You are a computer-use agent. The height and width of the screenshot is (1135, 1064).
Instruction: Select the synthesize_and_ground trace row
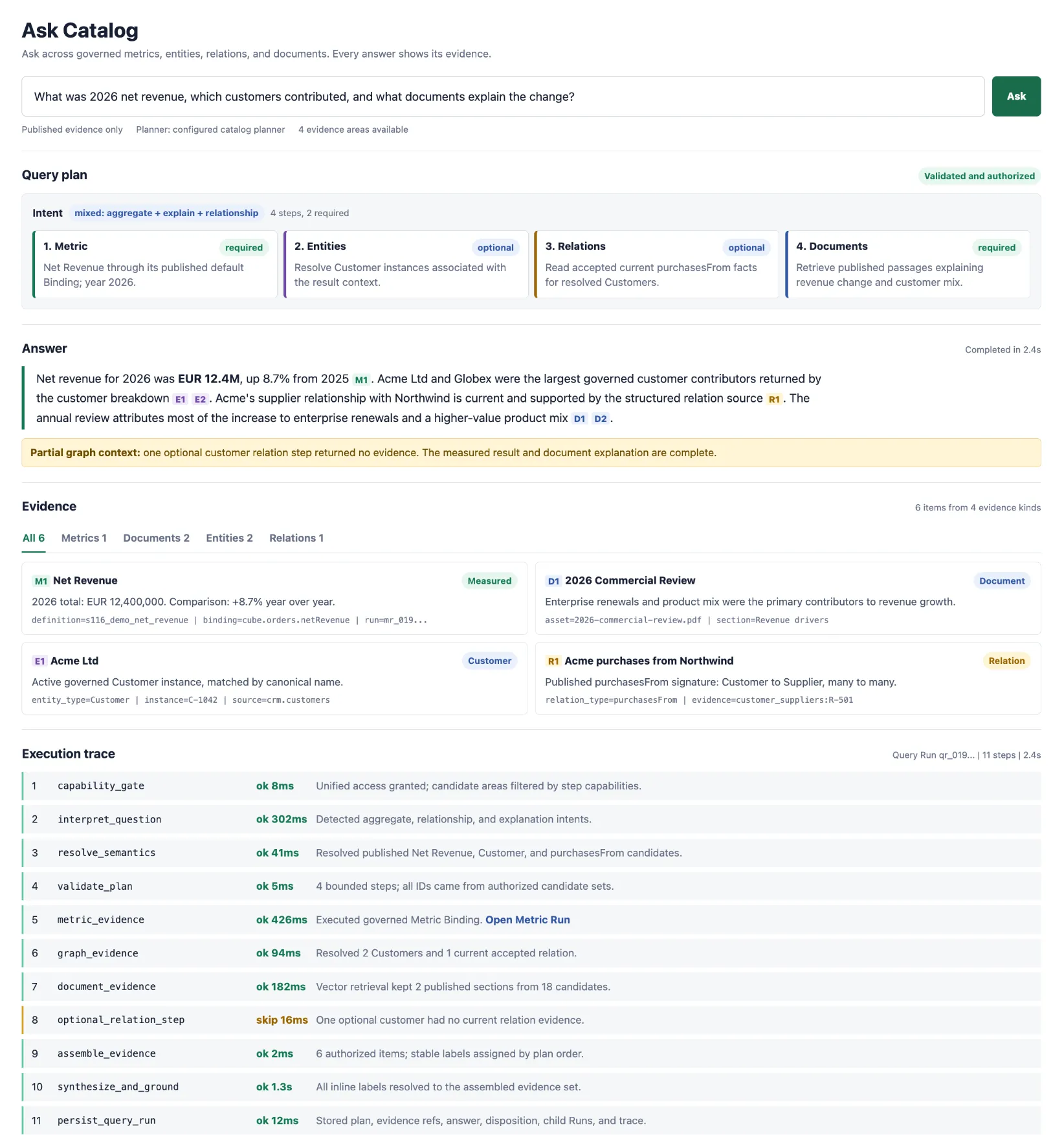point(531,1087)
